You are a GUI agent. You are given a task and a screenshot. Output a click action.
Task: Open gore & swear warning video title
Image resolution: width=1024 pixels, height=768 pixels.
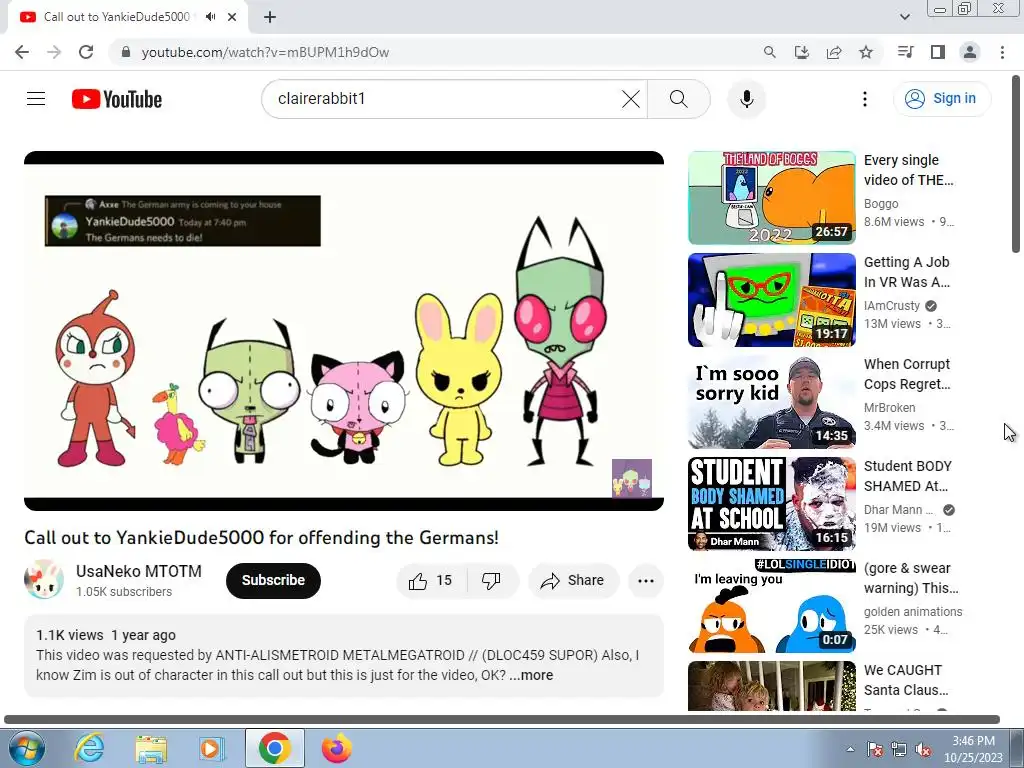(x=911, y=578)
